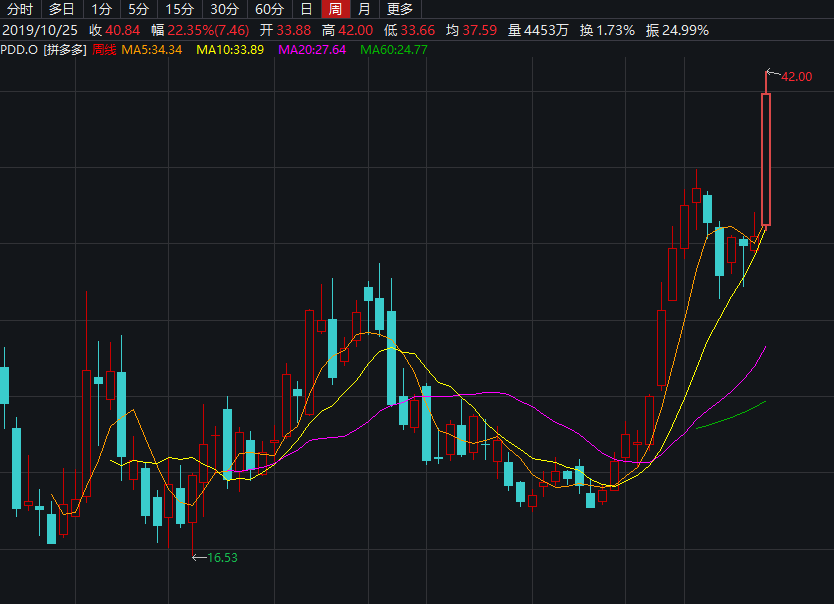The width and height of the screenshot is (834, 604).
Task: Select the 日 daily chart tab
Action: click(x=307, y=10)
